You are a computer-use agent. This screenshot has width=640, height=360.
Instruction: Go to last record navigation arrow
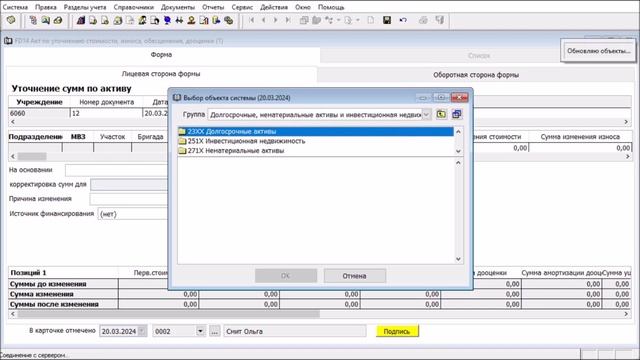pyautogui.click(x=288, y=20)
